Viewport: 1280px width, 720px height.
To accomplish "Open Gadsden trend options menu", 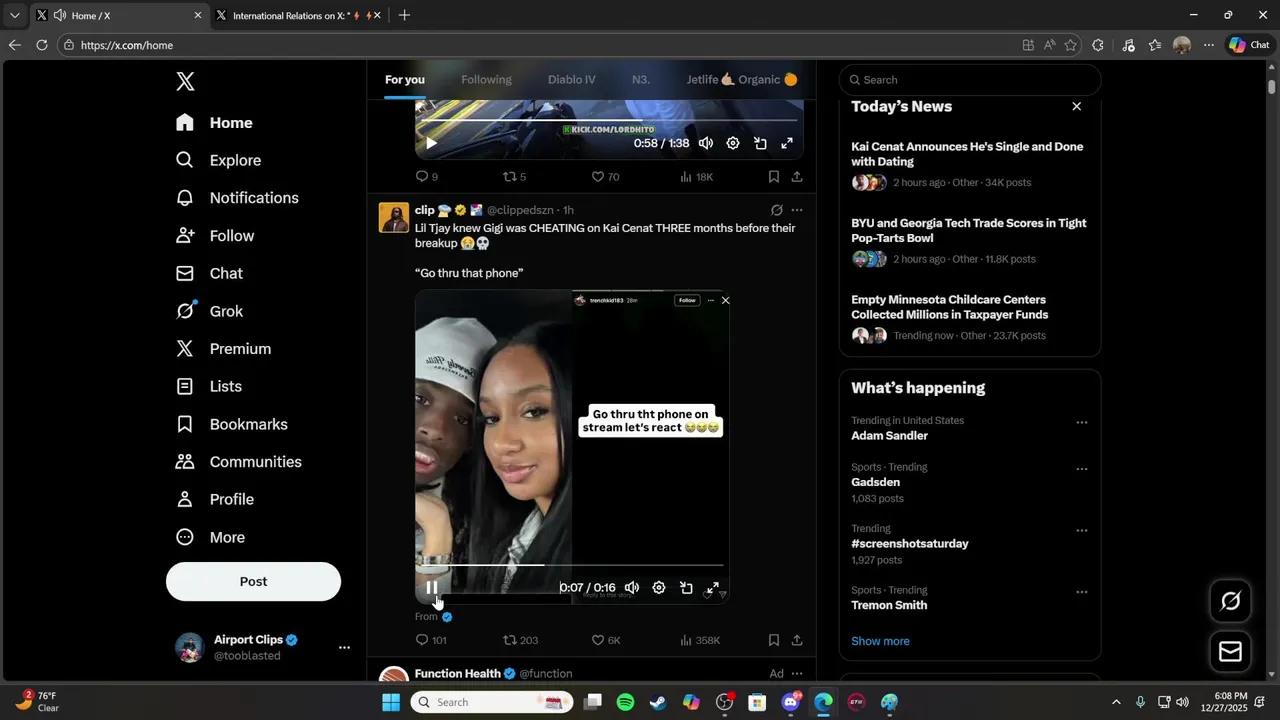I will tap(1081, 469).
